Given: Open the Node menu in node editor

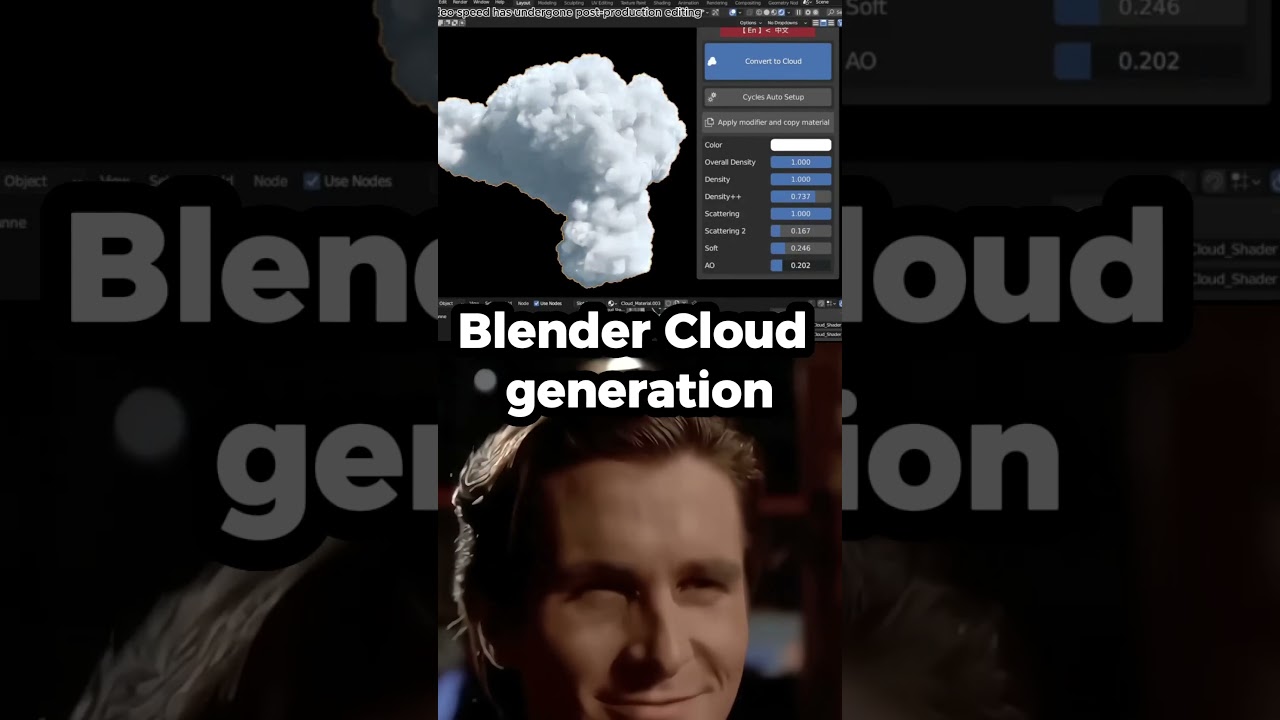Looking at the screenshot, I should (523, 303).
